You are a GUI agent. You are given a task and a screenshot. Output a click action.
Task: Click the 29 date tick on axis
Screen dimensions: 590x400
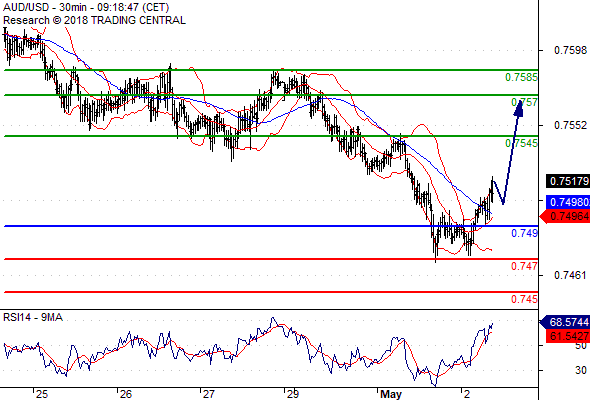(x=292, y=394)
